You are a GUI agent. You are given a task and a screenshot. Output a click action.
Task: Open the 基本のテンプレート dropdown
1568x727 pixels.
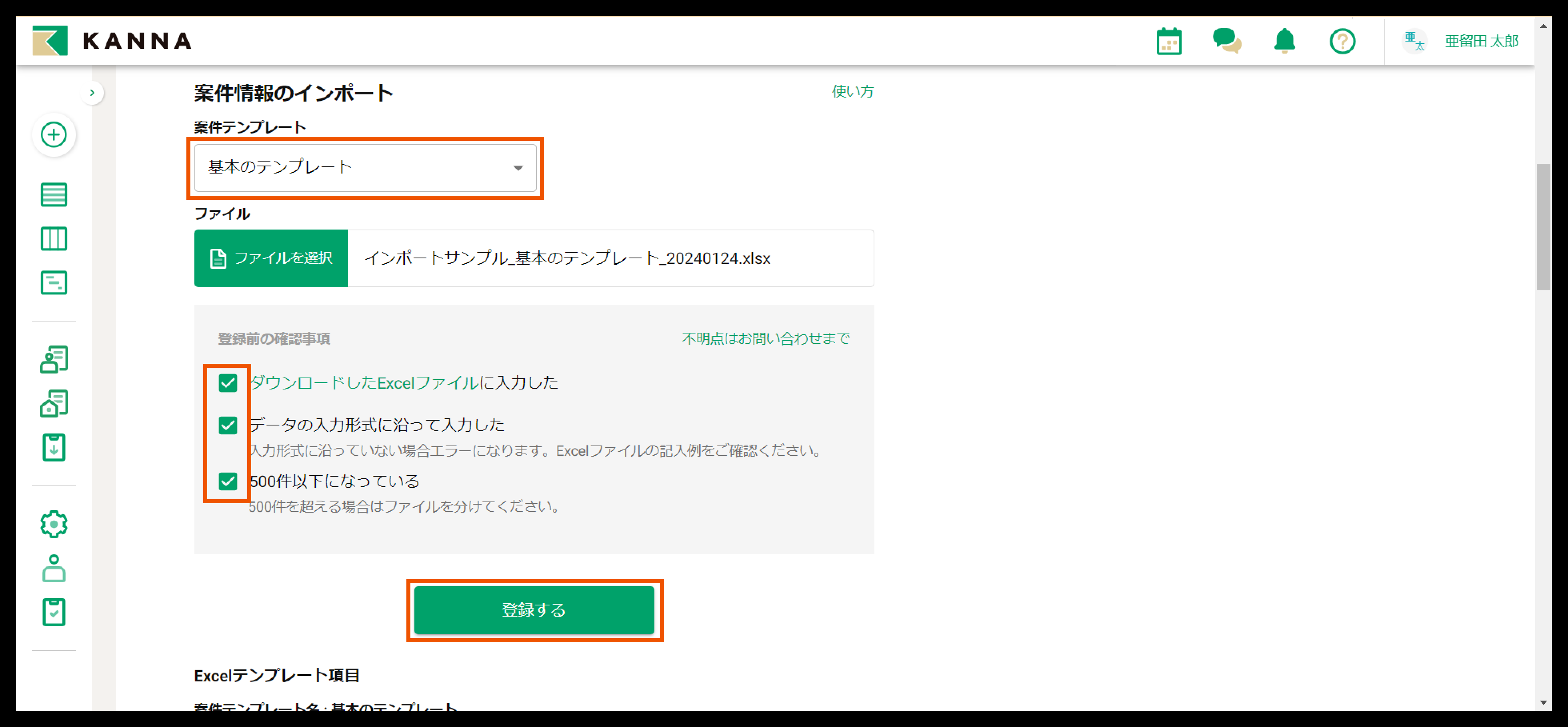pyautogui.click(x=365, y=167)
